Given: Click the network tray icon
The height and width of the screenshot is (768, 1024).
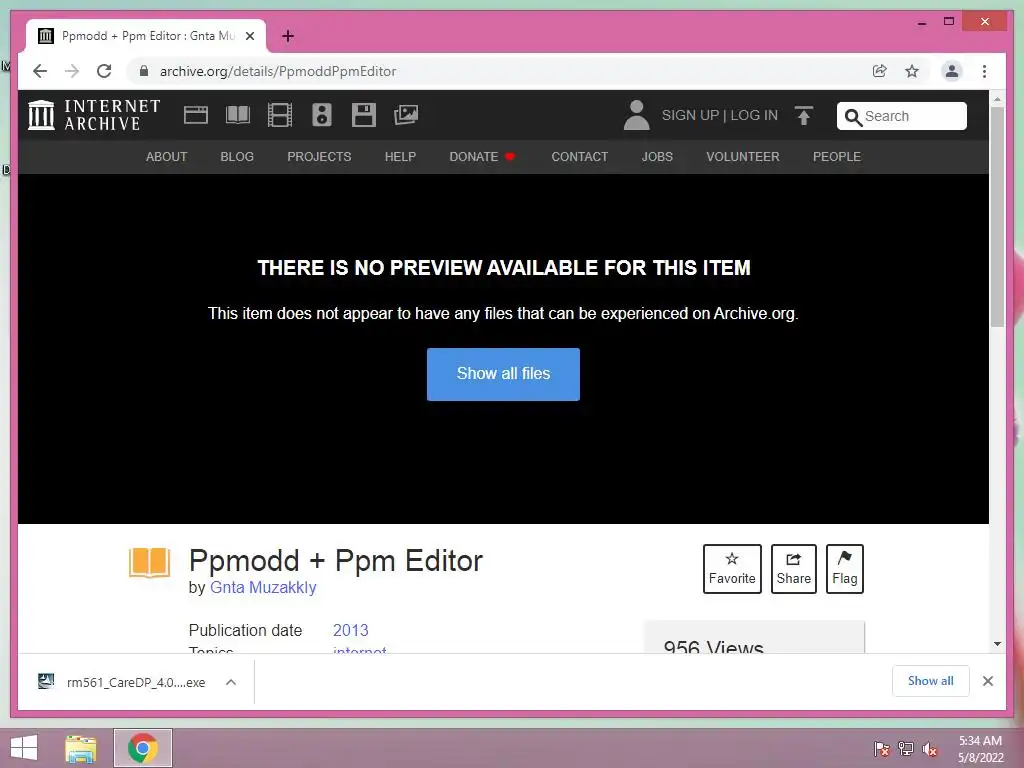Looking at the screenshot, I should tap(906, 749).
